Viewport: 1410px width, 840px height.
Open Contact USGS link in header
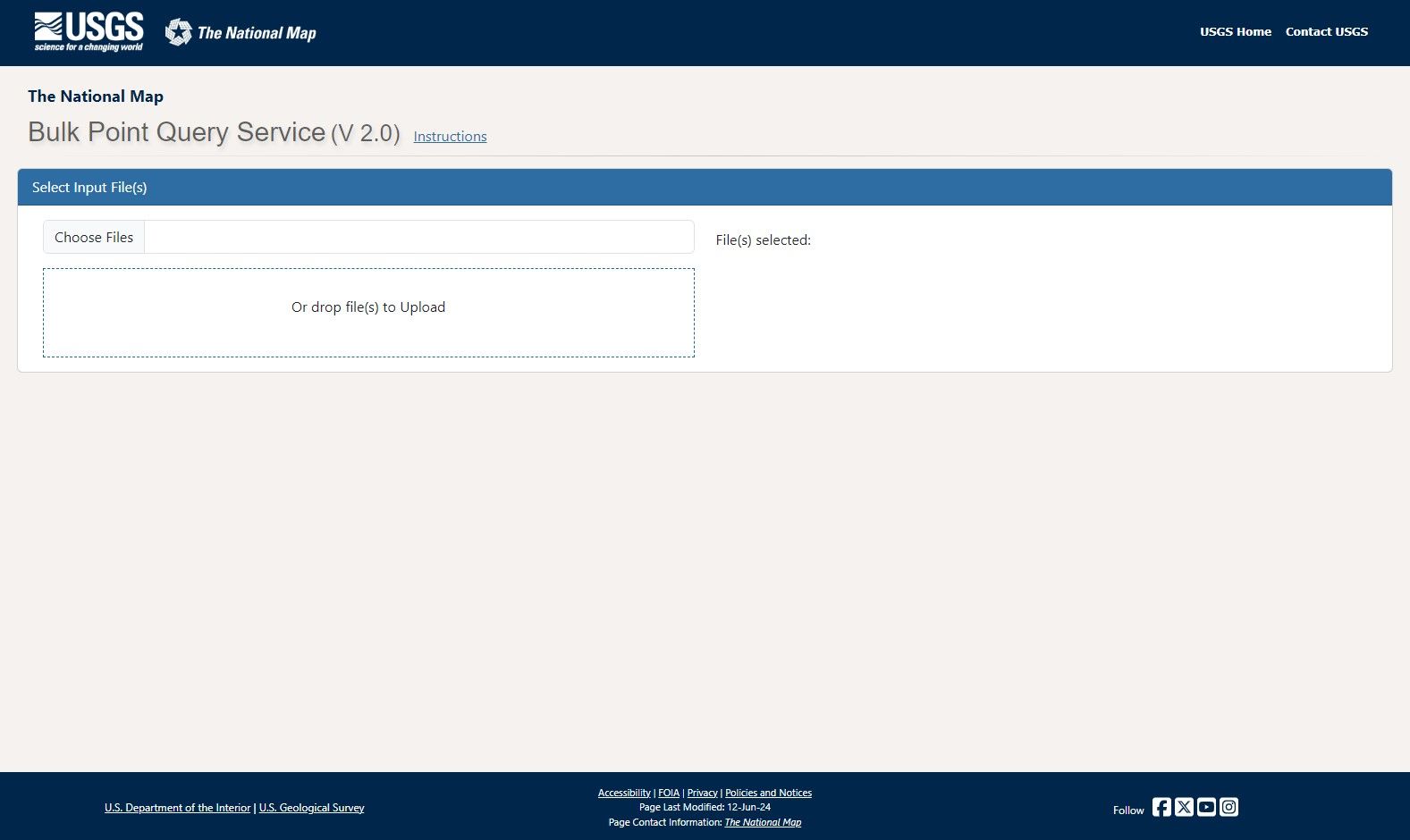(1327, 31)
